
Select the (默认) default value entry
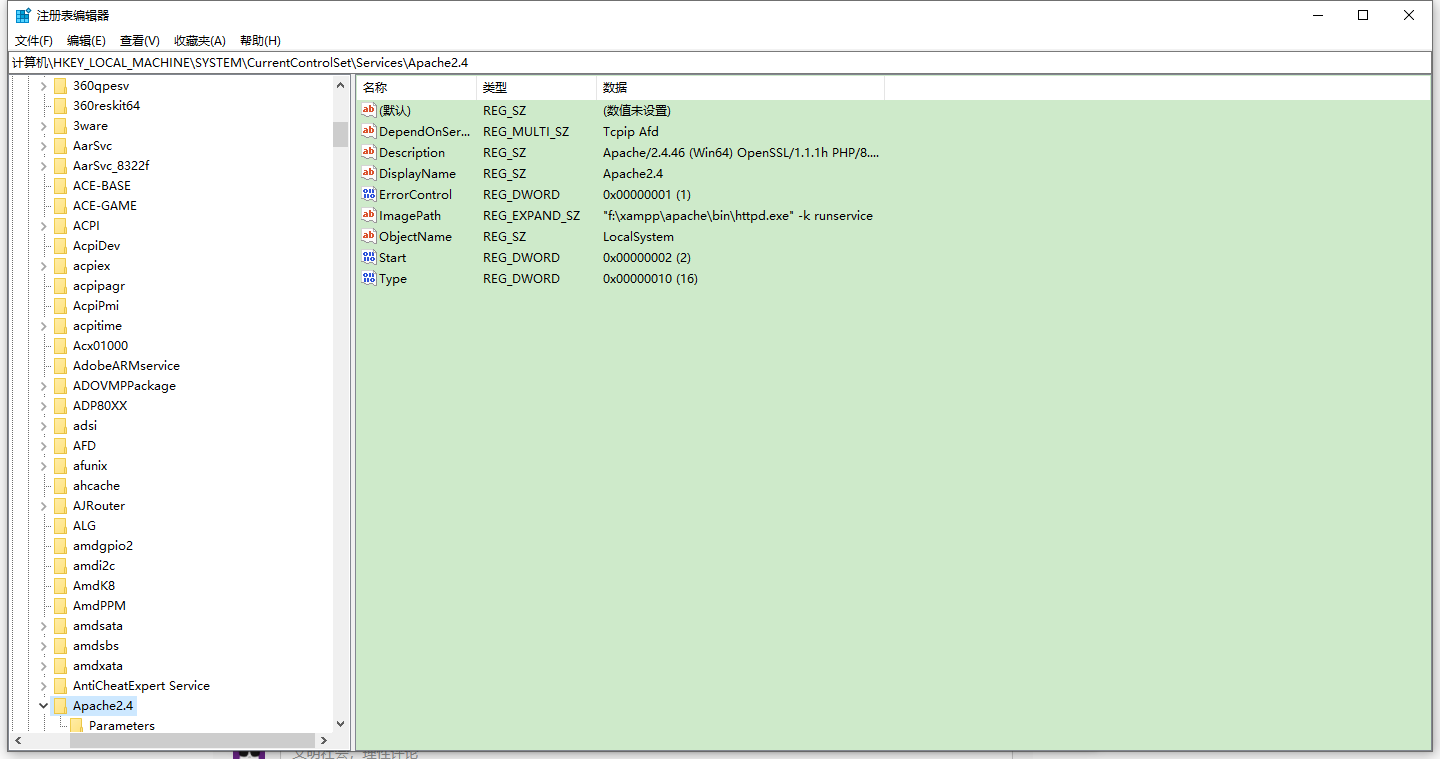pos(397,110)
